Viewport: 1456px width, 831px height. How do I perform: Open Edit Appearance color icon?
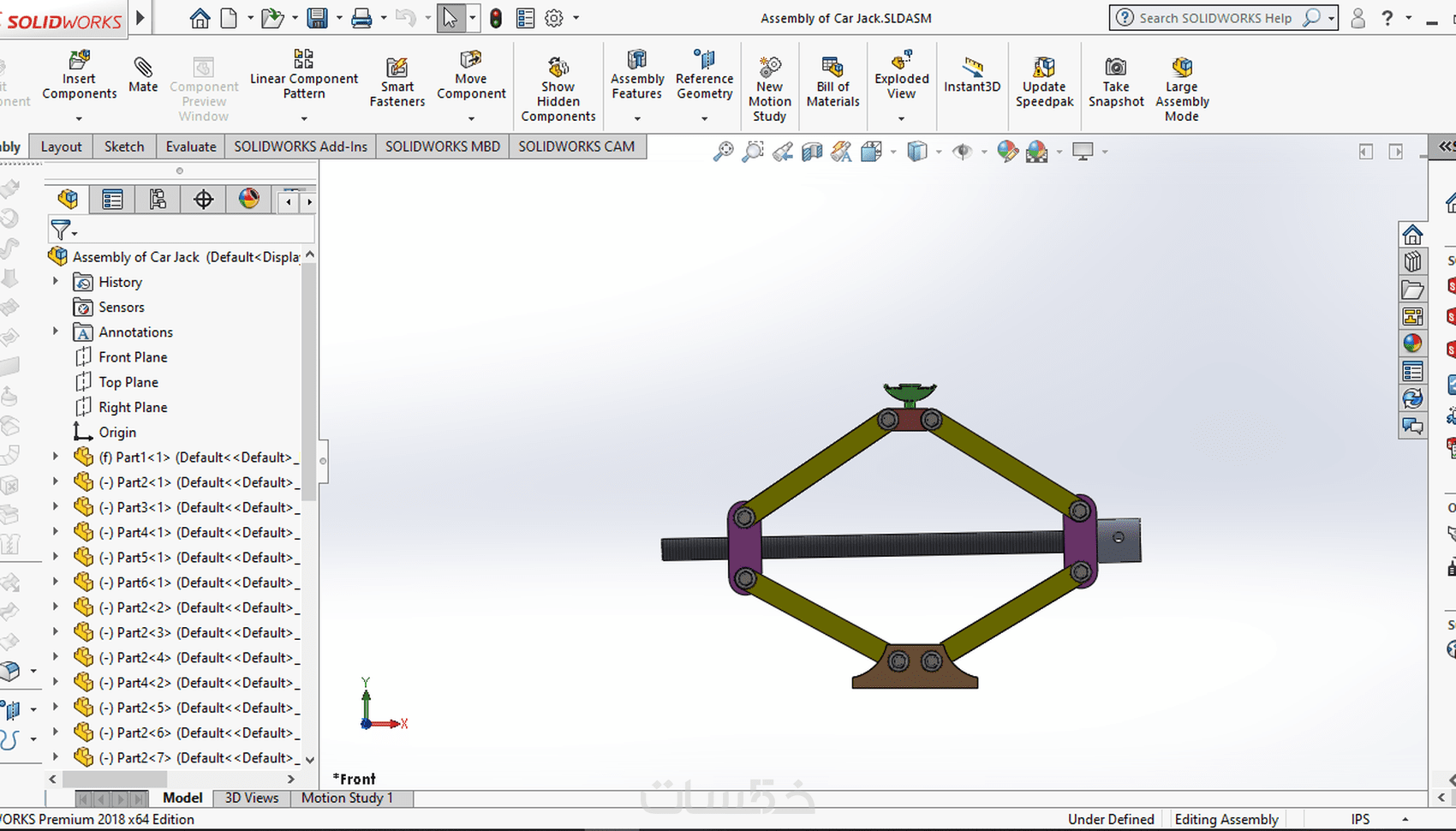1007,152
